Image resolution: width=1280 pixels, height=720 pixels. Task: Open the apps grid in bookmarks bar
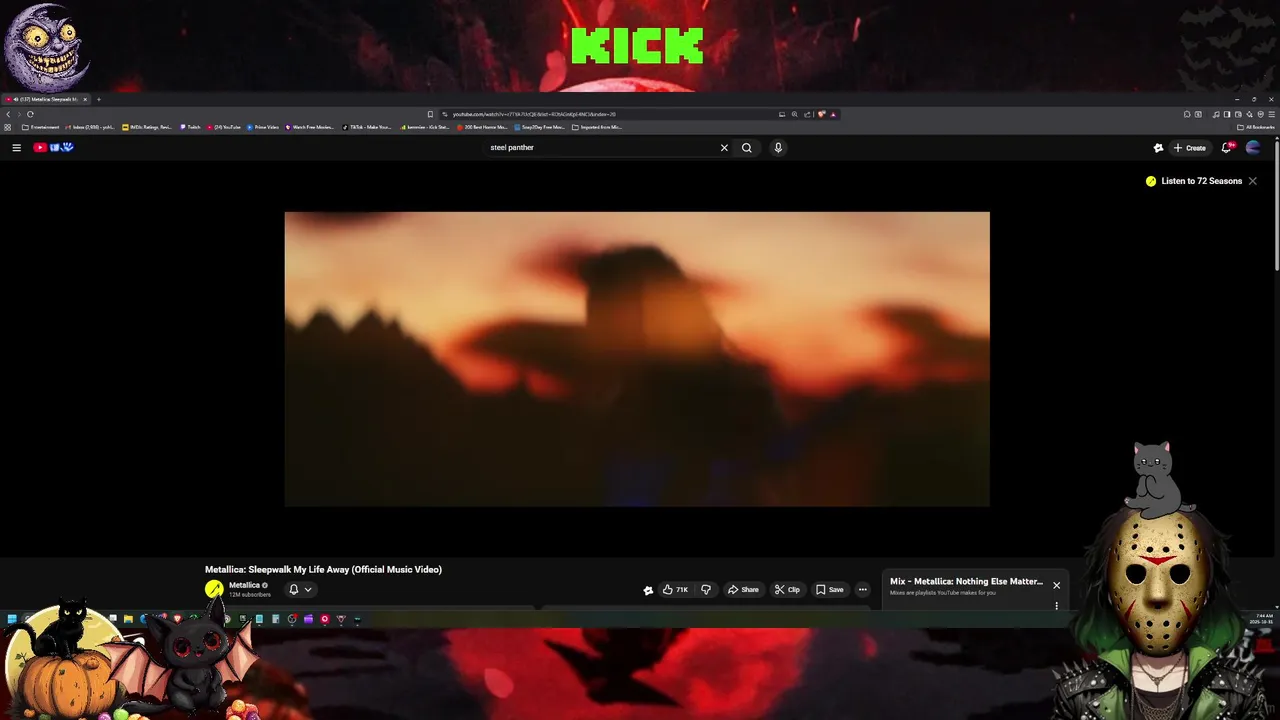click(x=8, y=127)
